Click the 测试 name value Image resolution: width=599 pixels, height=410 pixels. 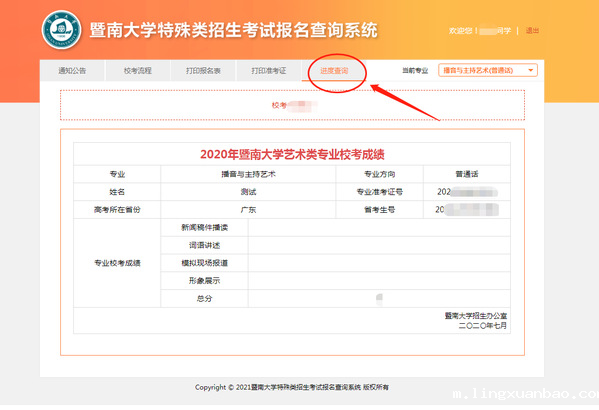(248, 192)
